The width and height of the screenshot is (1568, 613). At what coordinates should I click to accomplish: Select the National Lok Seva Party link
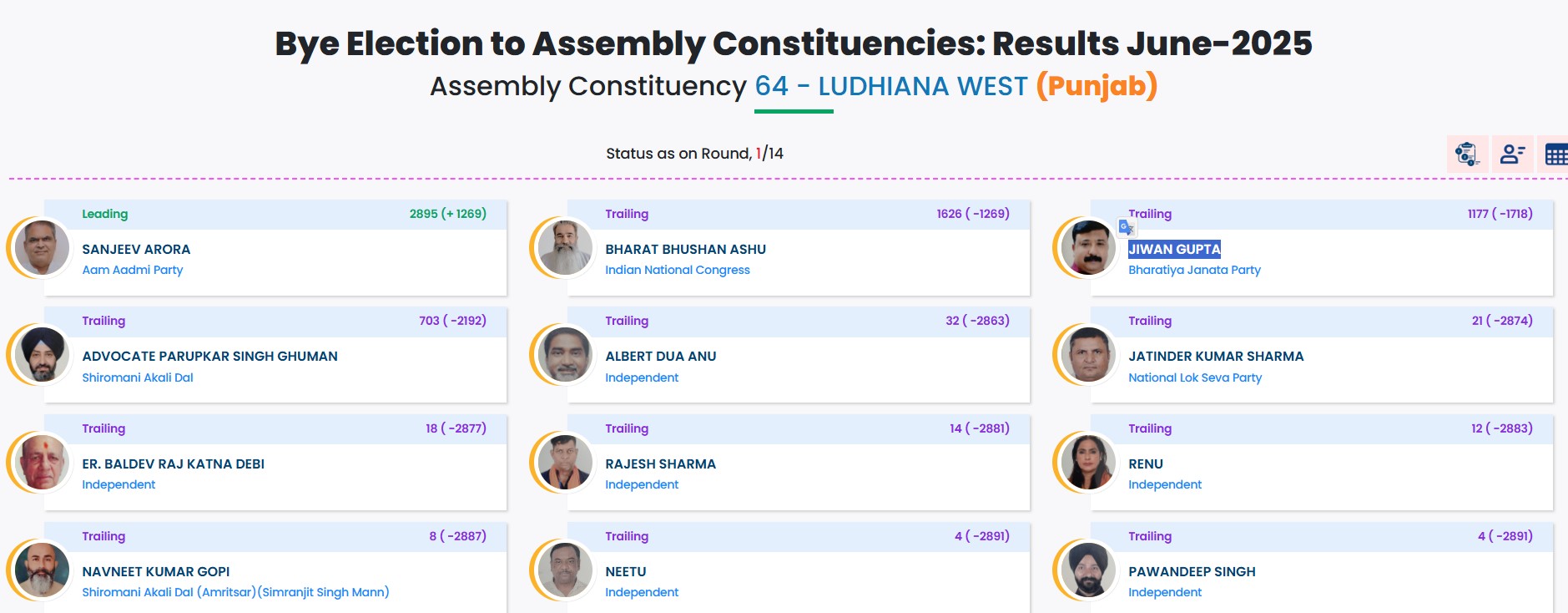pos(1195,377)
